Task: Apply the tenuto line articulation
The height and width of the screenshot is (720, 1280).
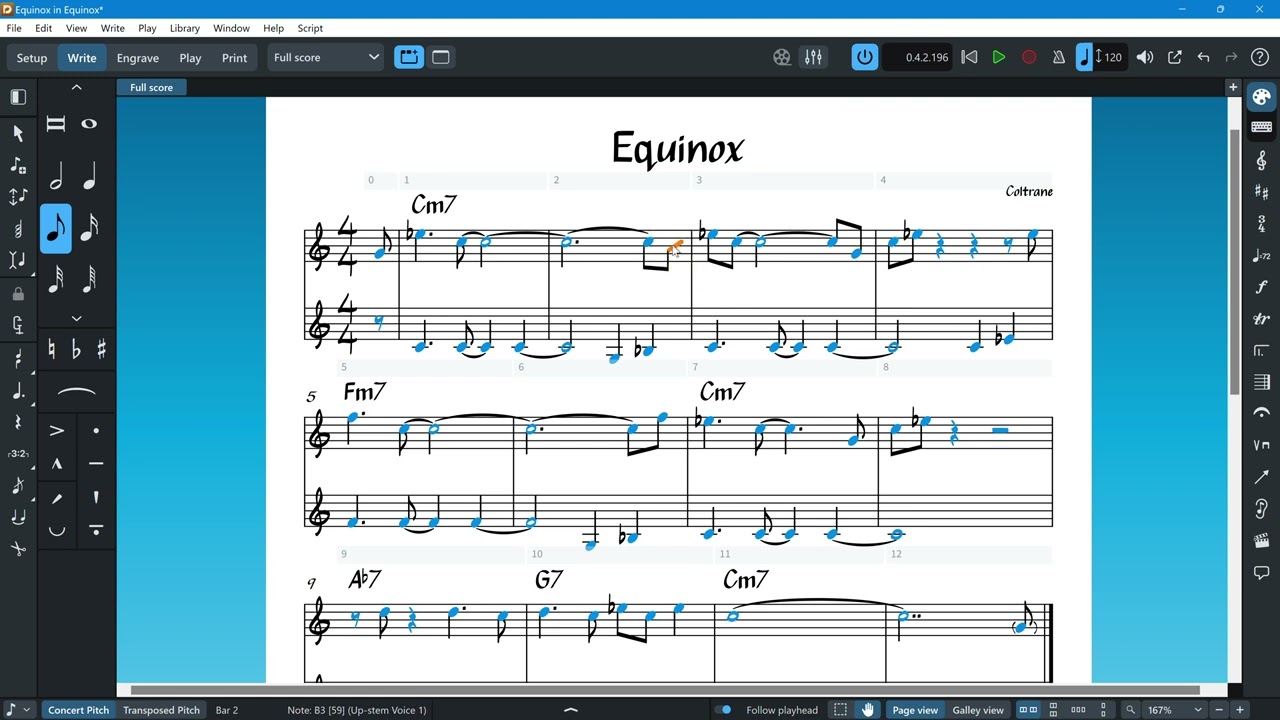Action: [x=96, y=464]
